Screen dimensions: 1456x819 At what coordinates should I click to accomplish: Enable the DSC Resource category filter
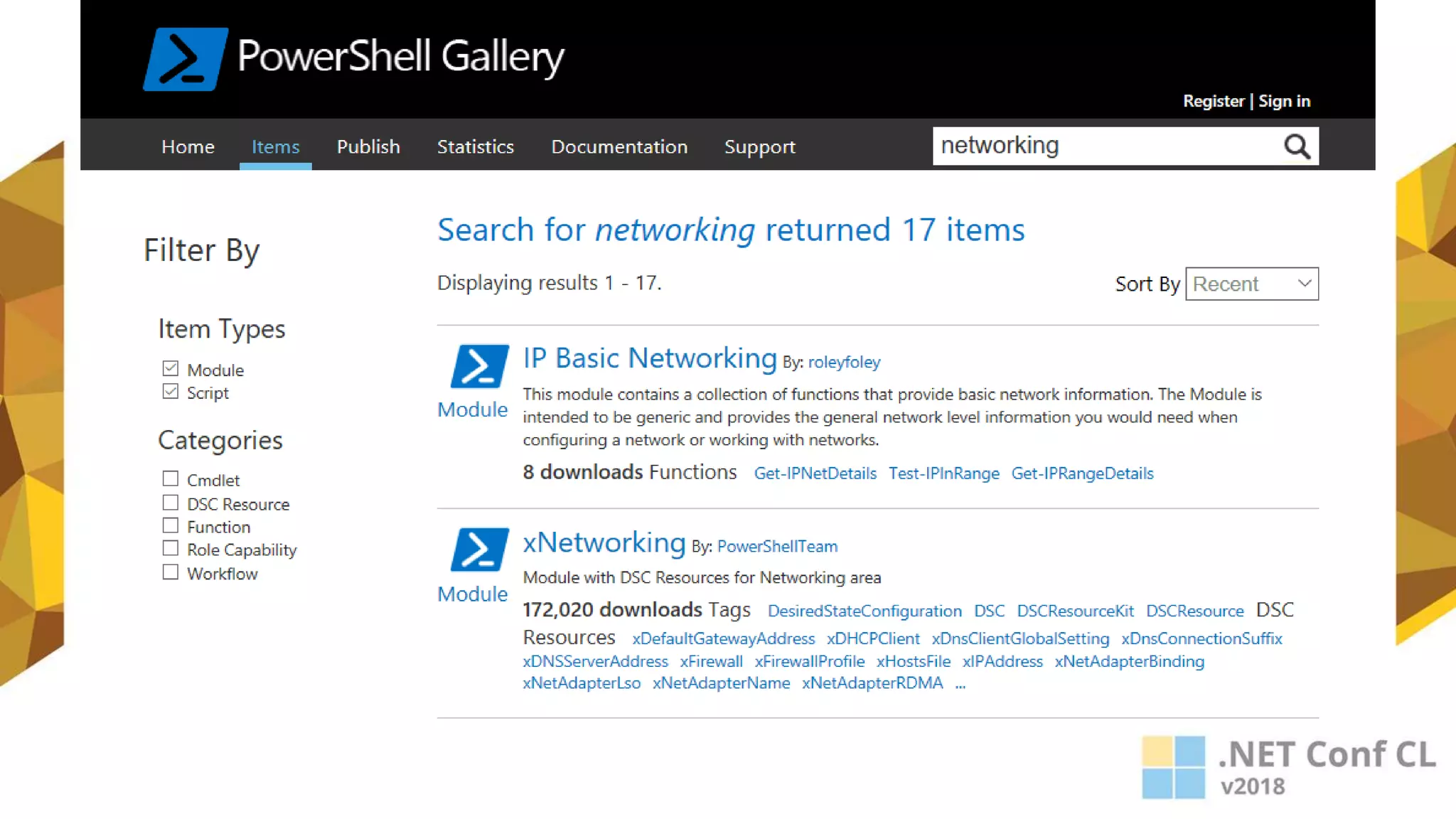point(171,503)
